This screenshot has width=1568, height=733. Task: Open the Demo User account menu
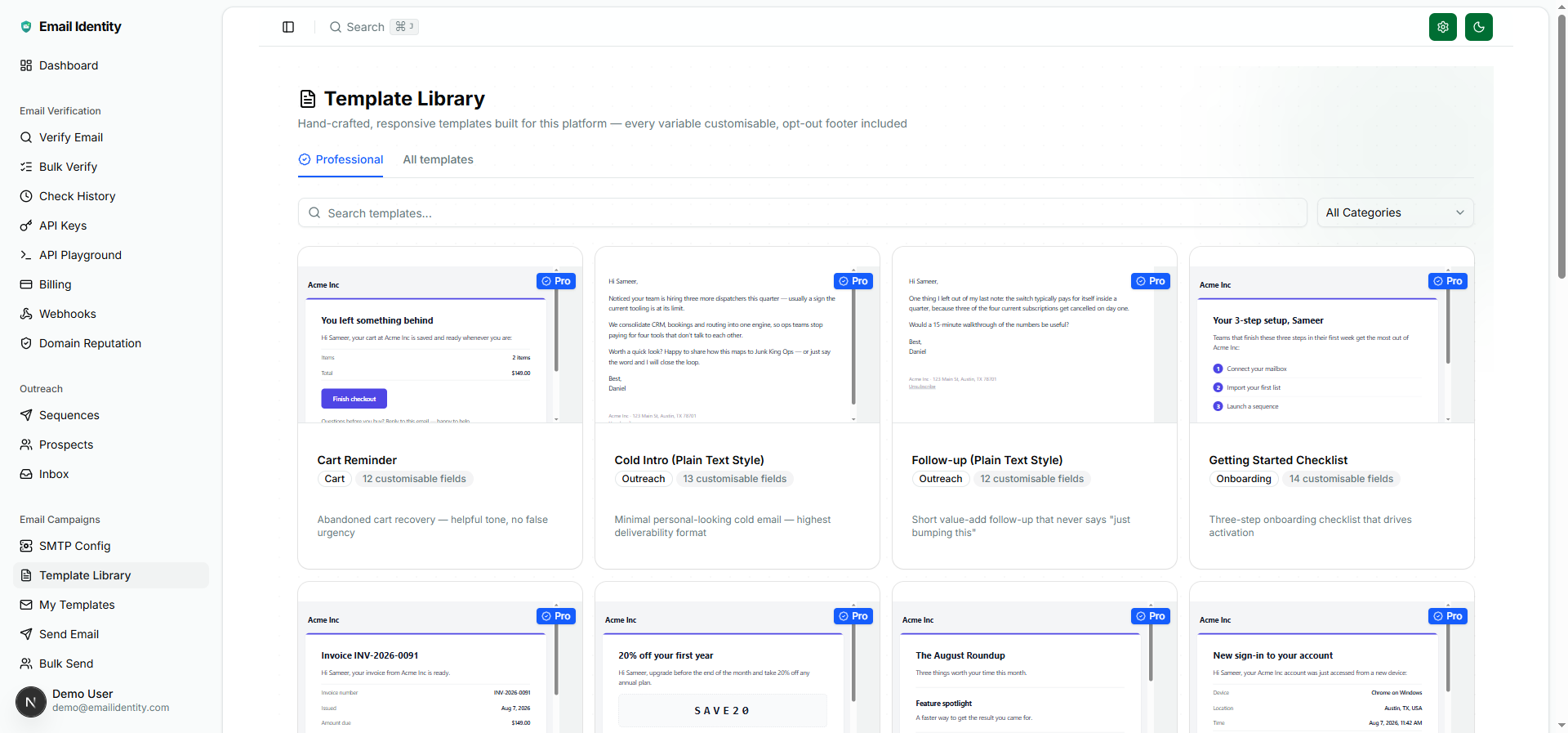[x=111, y=701]
